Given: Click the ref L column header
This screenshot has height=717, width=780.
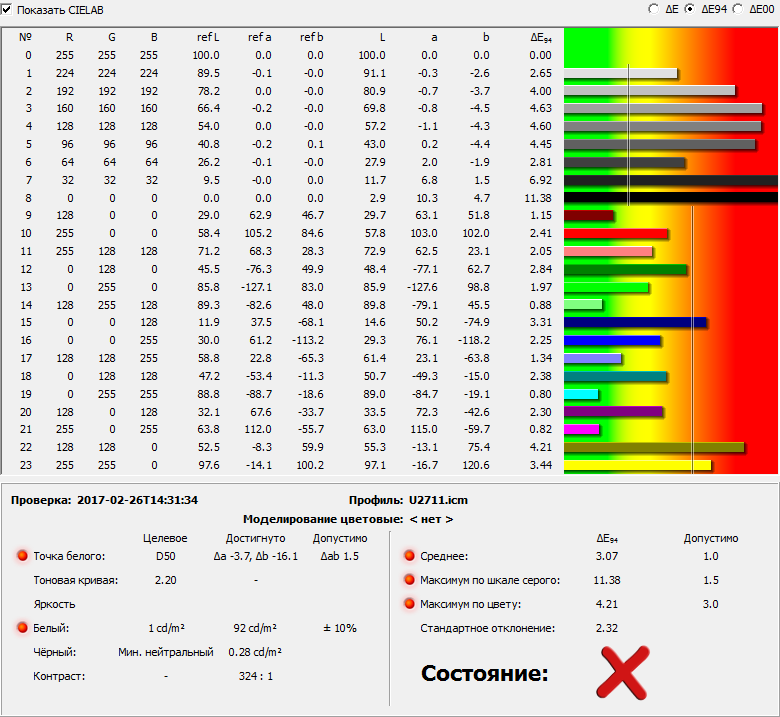Looking at the screenshot, I should tap(208, 37).
